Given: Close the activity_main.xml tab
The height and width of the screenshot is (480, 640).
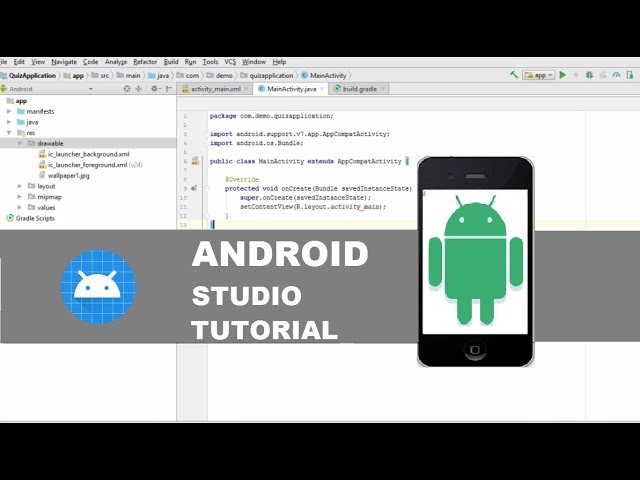Looking at the screenshot, I should pos(246,89).
